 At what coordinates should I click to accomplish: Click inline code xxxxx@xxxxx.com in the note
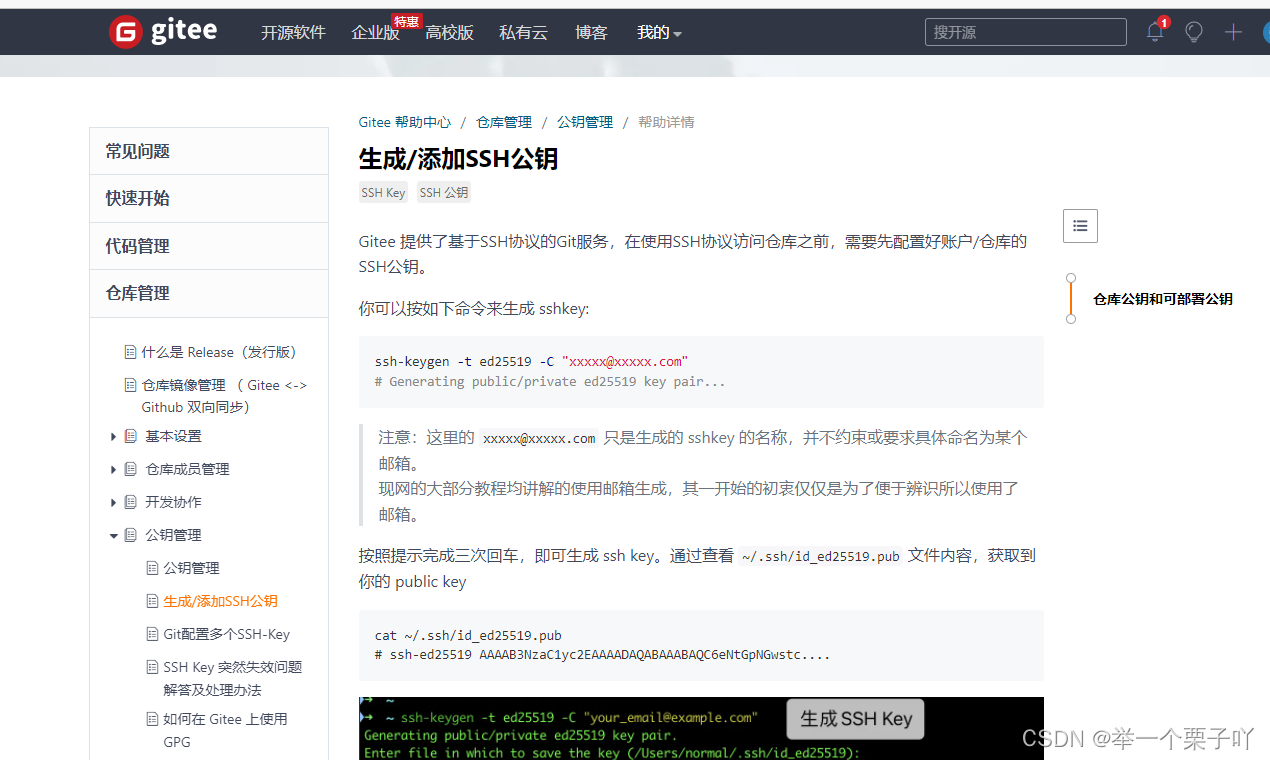[538, 438]
